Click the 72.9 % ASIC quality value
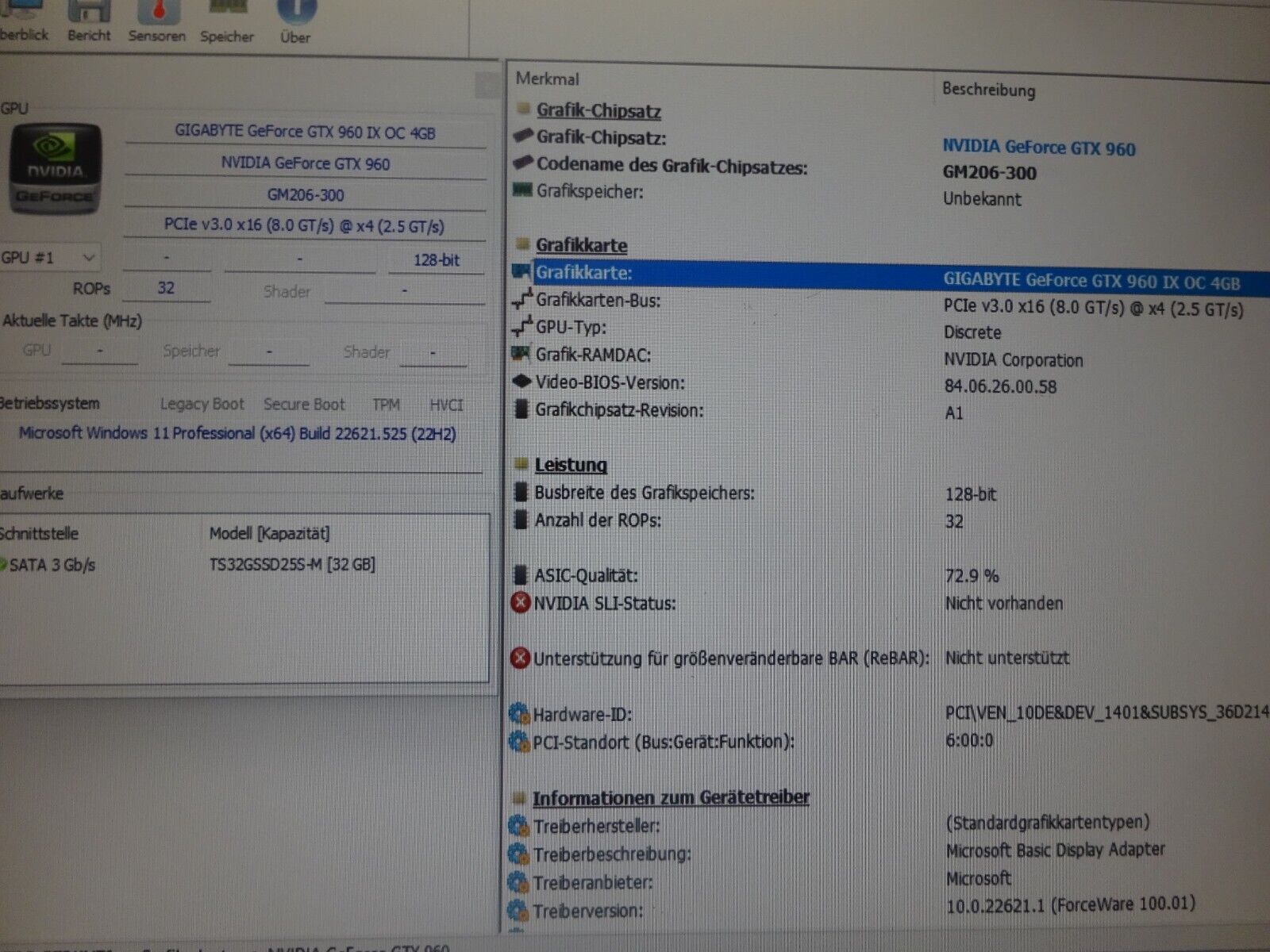 point(972,575)
